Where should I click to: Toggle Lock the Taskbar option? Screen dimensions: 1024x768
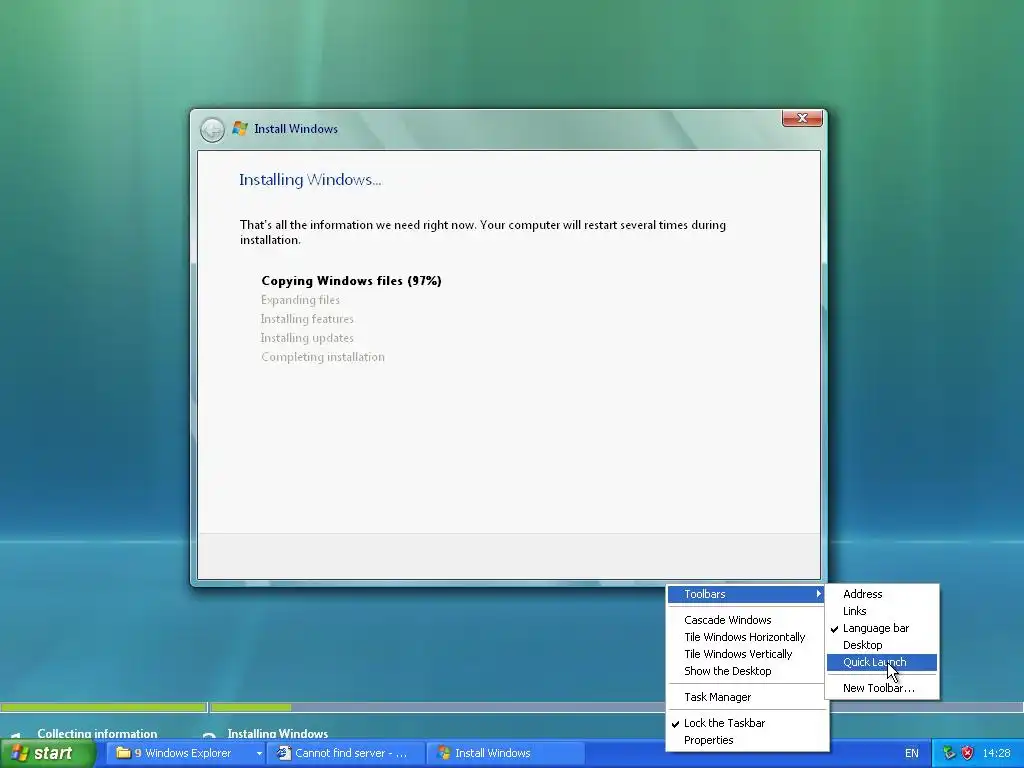[x=746, y=723]
